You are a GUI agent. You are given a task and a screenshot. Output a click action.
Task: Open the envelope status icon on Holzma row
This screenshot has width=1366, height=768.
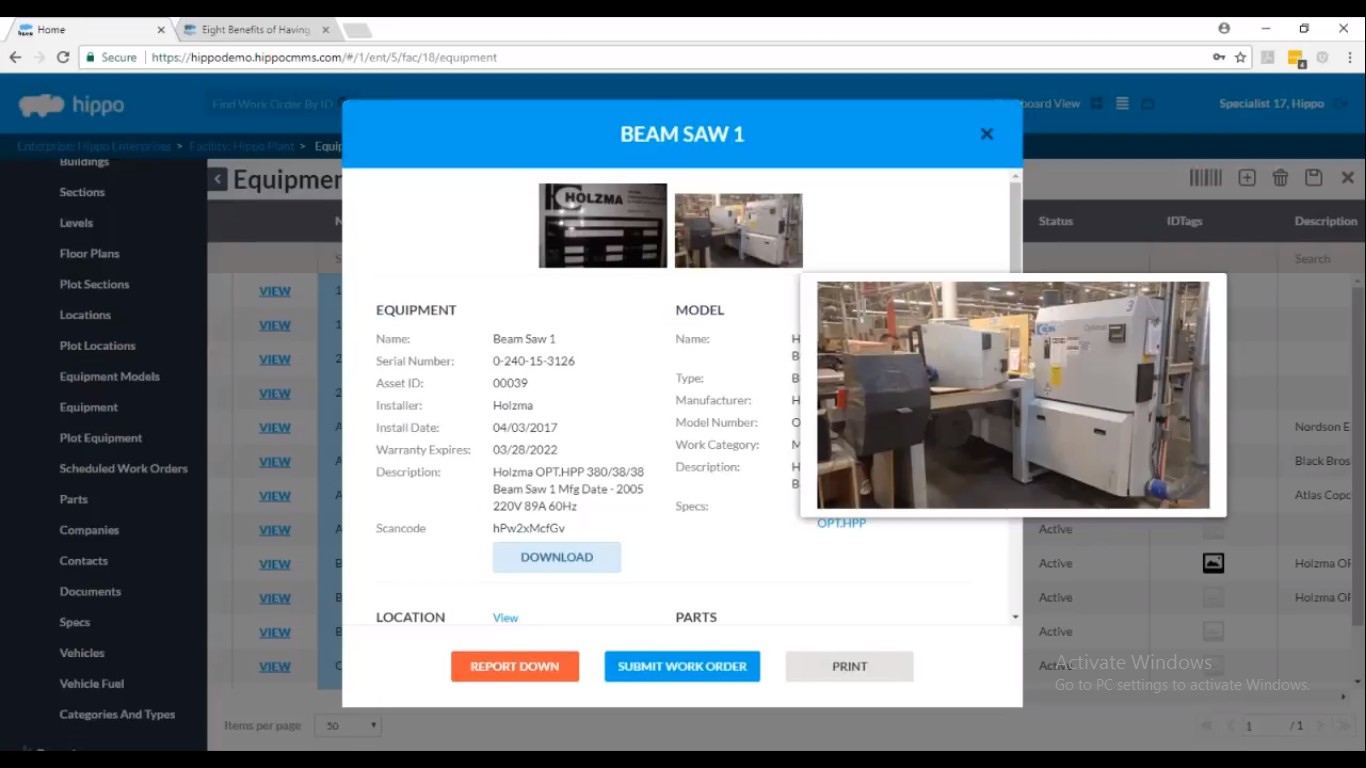coord(1213,563)
